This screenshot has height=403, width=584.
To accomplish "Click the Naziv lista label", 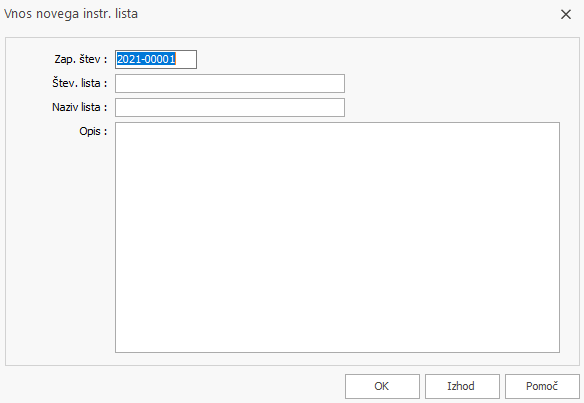I will tap(79, 107).
